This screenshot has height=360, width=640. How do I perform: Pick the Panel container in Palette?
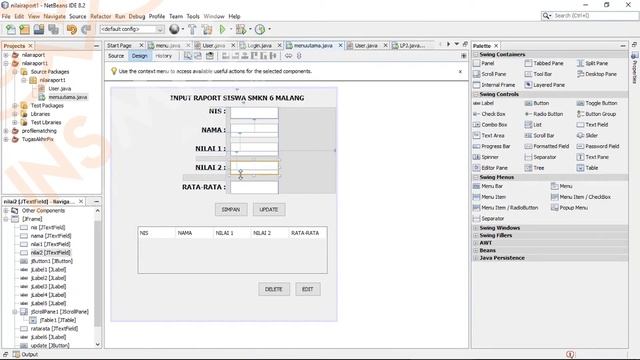coord(484,63)
